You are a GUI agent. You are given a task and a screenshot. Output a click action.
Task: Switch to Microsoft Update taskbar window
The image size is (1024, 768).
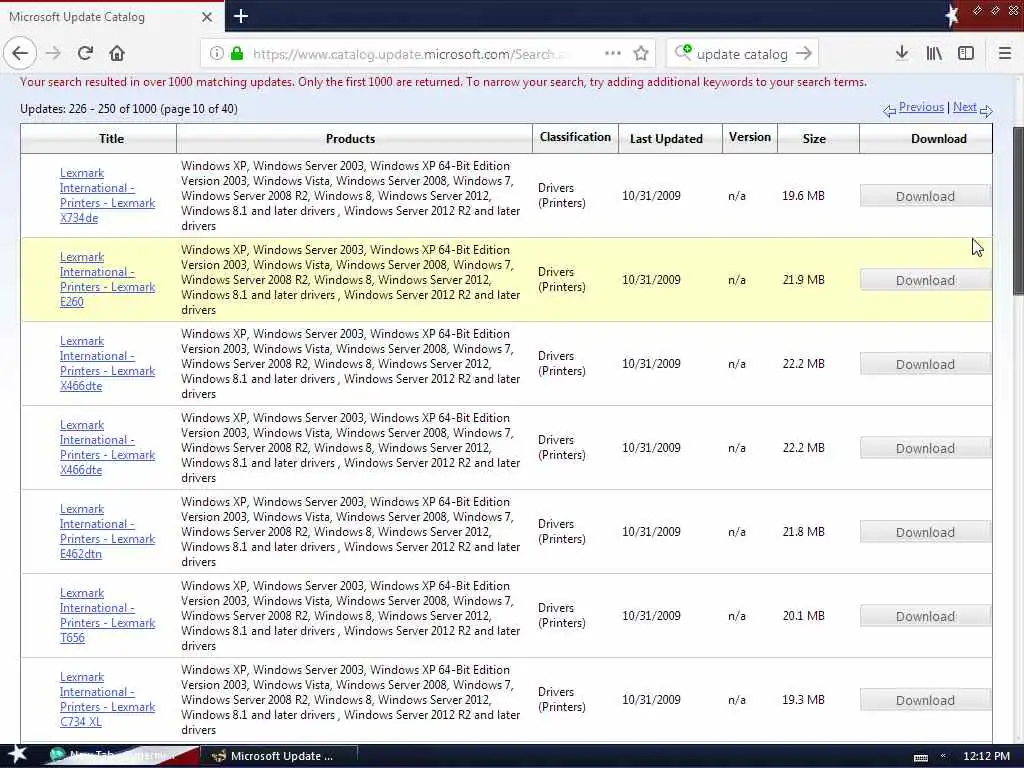pos(278,756)
